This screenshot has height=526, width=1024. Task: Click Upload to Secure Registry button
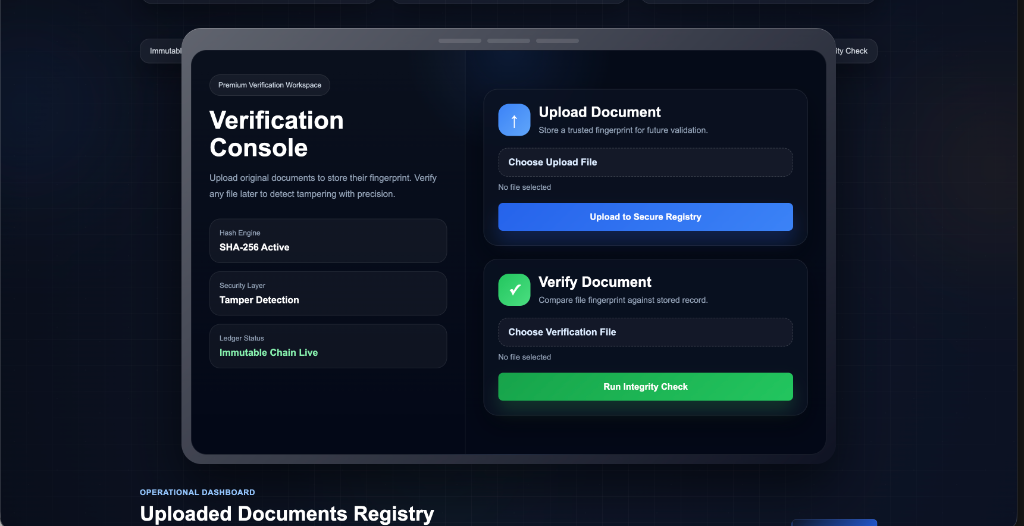(645, 217)
